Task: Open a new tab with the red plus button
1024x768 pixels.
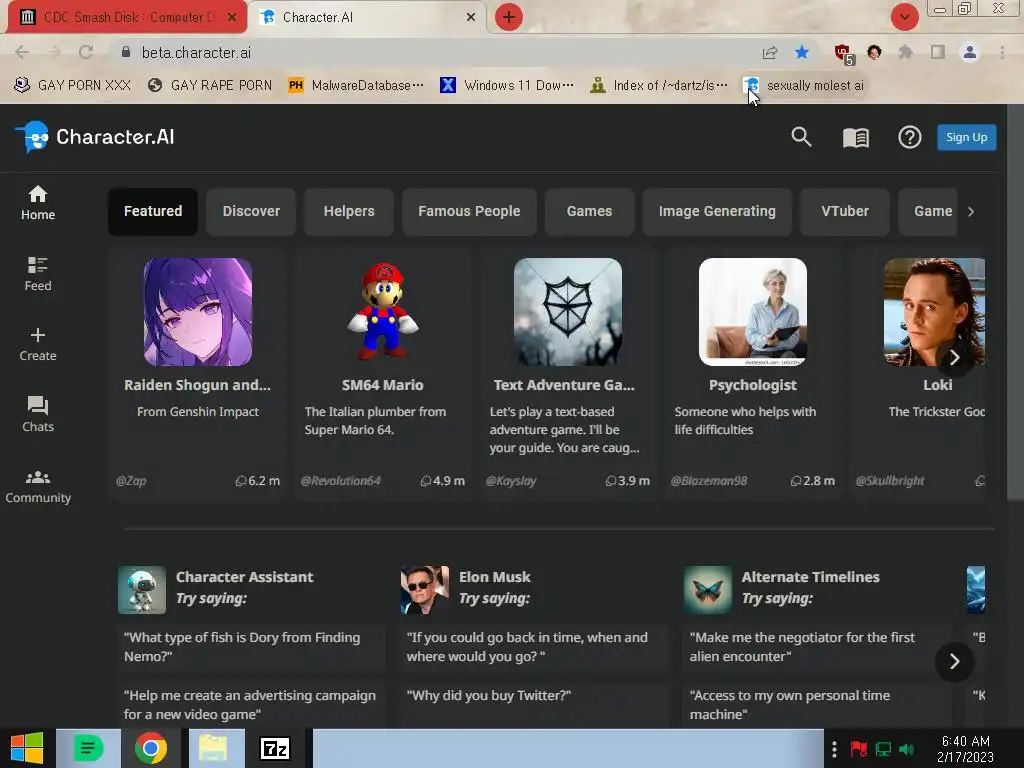Action: coord(509,17)
